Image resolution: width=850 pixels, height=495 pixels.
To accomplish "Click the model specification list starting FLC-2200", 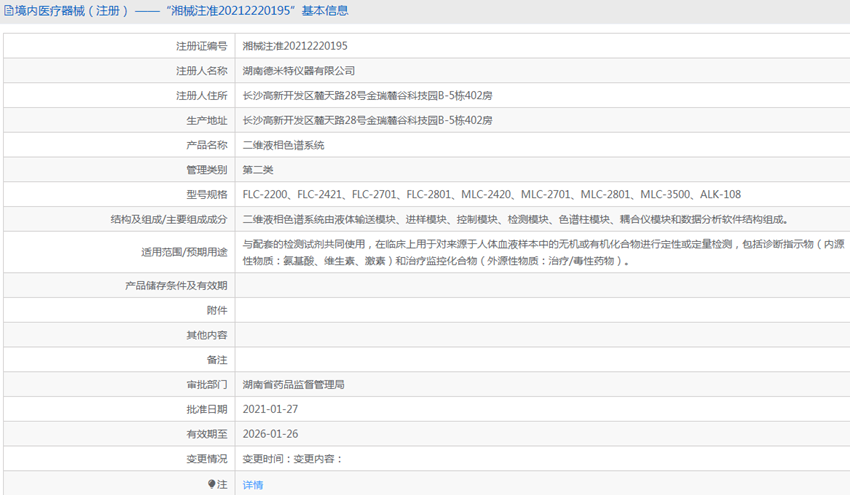I will pyautogui.click(x=491, y=194).
